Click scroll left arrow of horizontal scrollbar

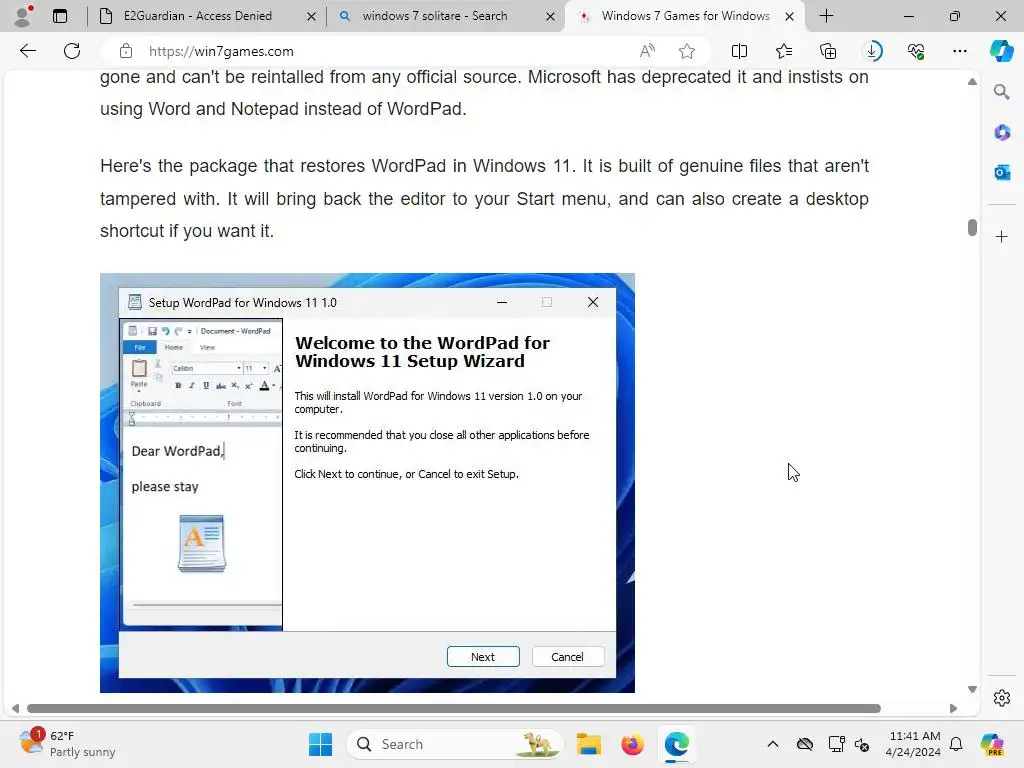(x=15, y=708)
